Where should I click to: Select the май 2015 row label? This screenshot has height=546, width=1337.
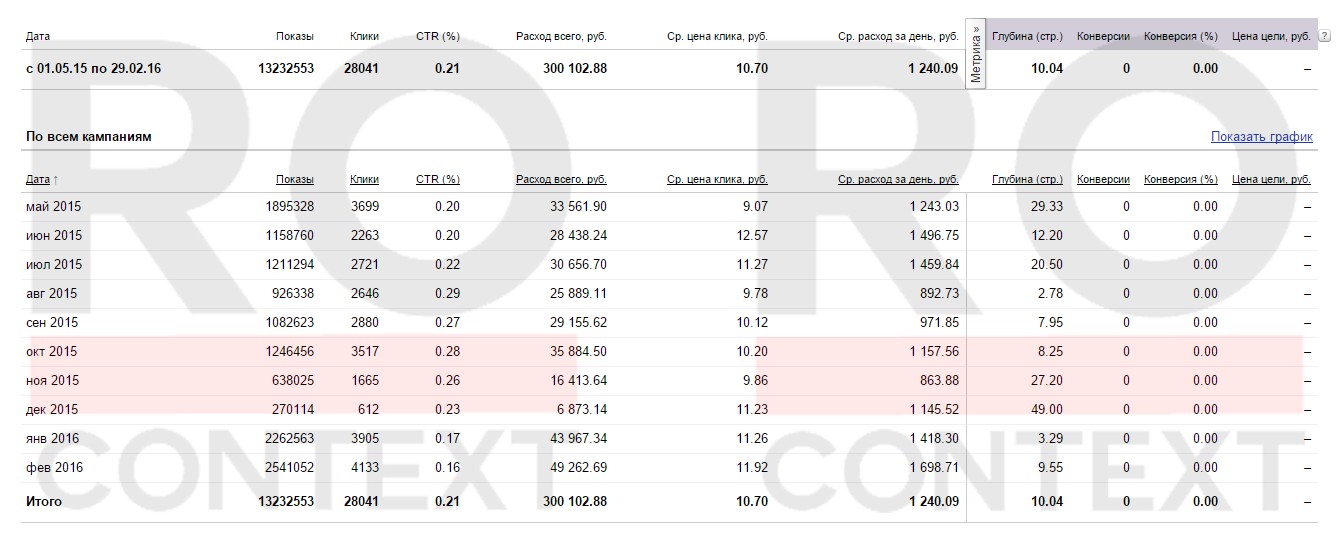54,207
